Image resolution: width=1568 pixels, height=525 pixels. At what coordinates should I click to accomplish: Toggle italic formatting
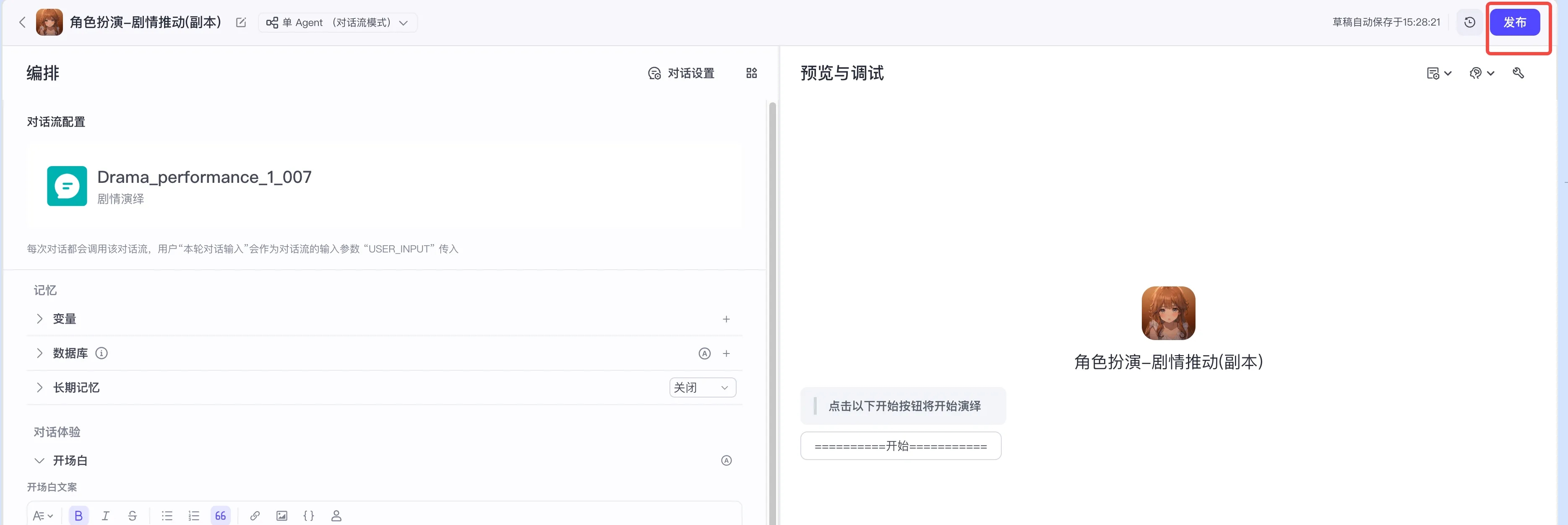[x=105, y=515]
